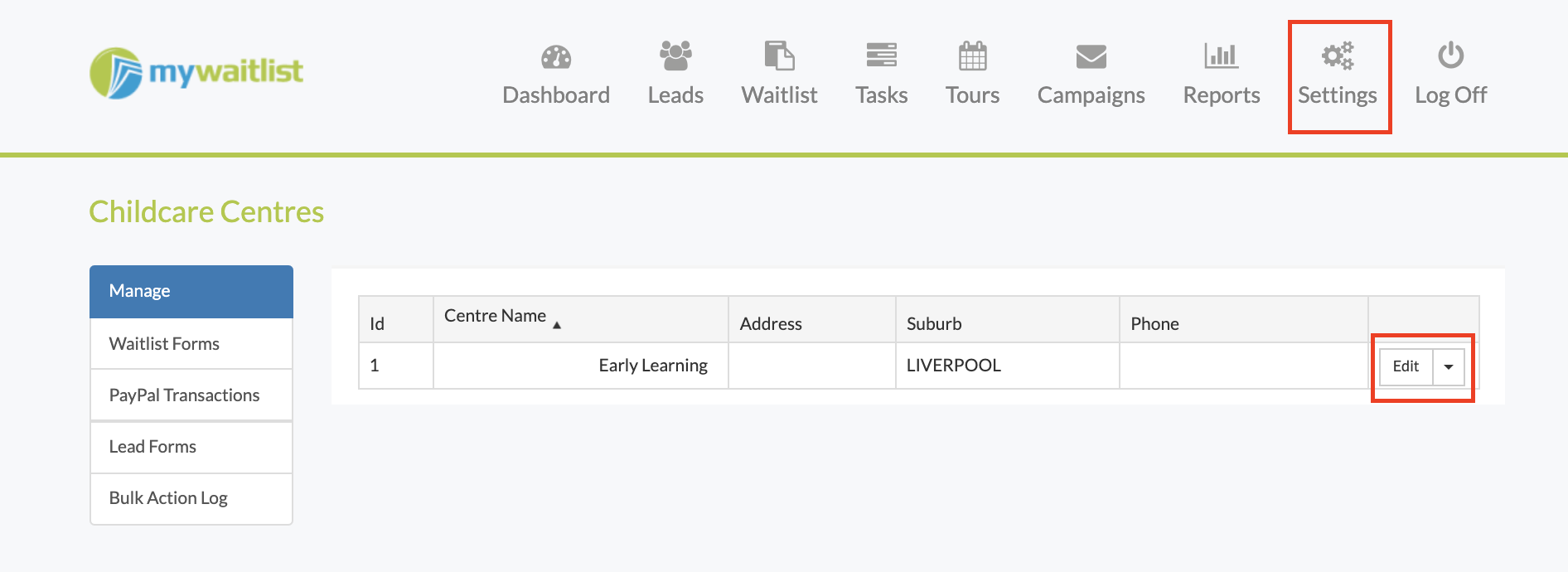Screen dimensions: 1568x572
Task: Click the 'Childcare Centres' page heading
Action: coord(206,212)
